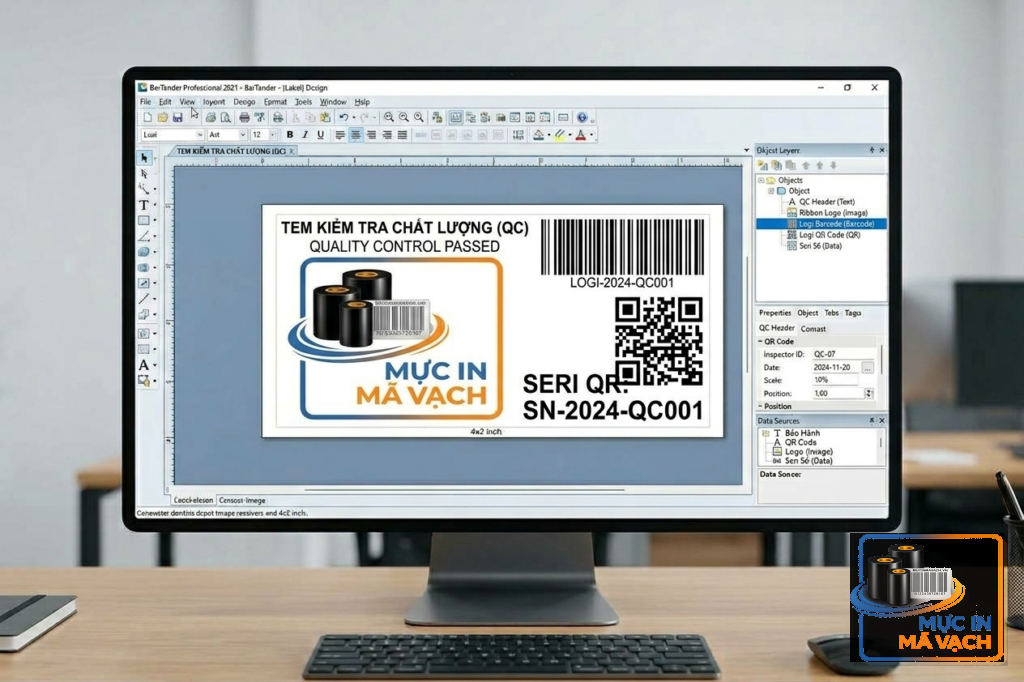Image resolution: width=1024 pixels, height=682 pixels.
Task: Click the ellipsis button beside Date field
Action: tap(867, 368)
